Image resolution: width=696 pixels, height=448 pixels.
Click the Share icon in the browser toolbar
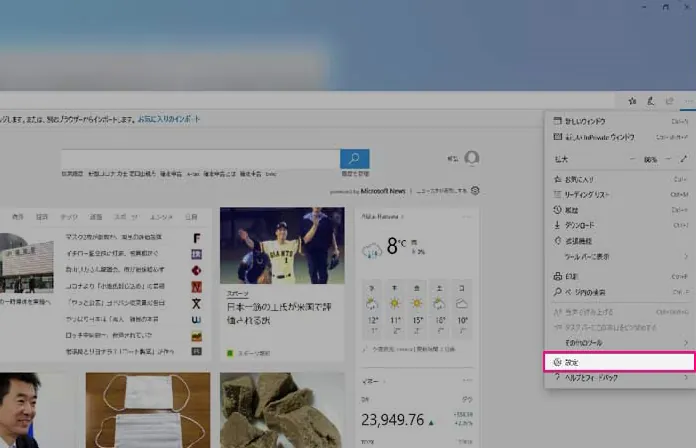[x=669, y=101]
